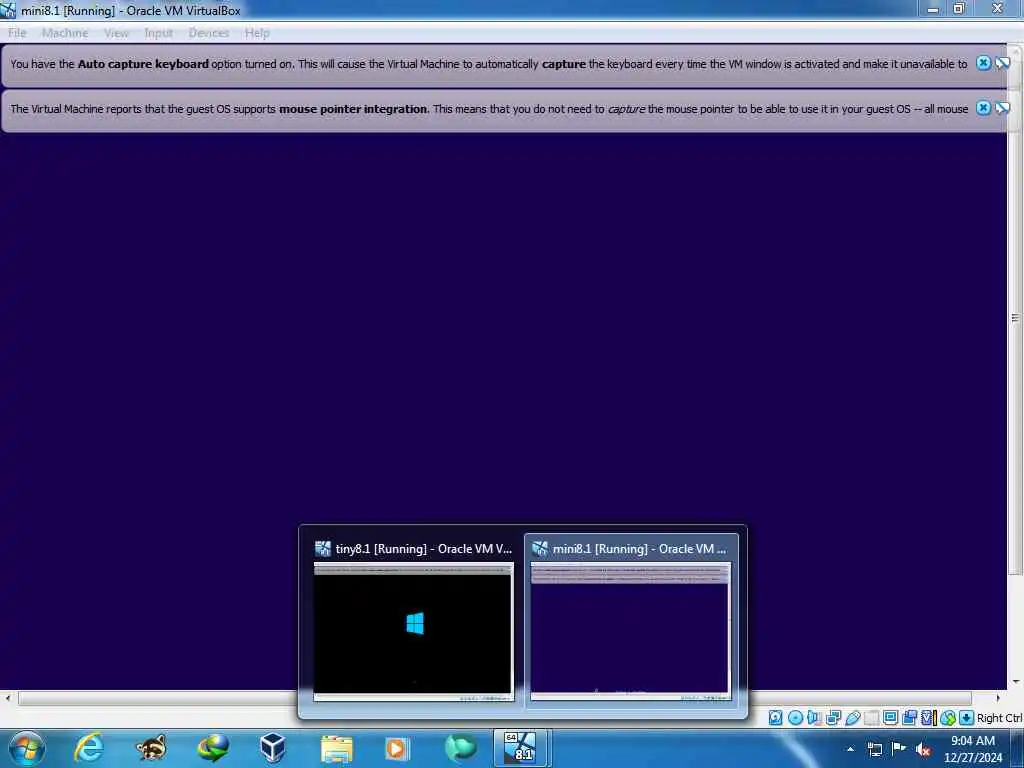This screenshot has height=768, width=1024.
Task: Open the raccoon icon app in taskbar
Action: click(x=150, y=748)
